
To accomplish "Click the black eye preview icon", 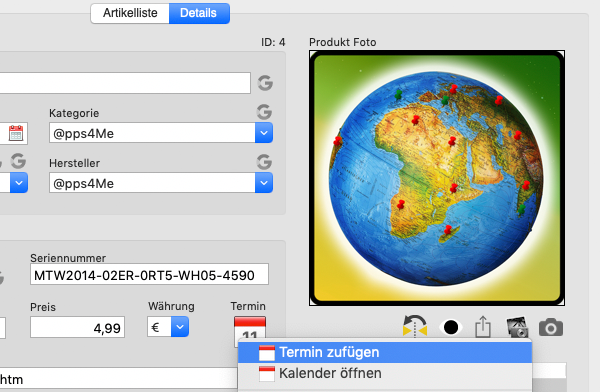I will coord(451,327).
